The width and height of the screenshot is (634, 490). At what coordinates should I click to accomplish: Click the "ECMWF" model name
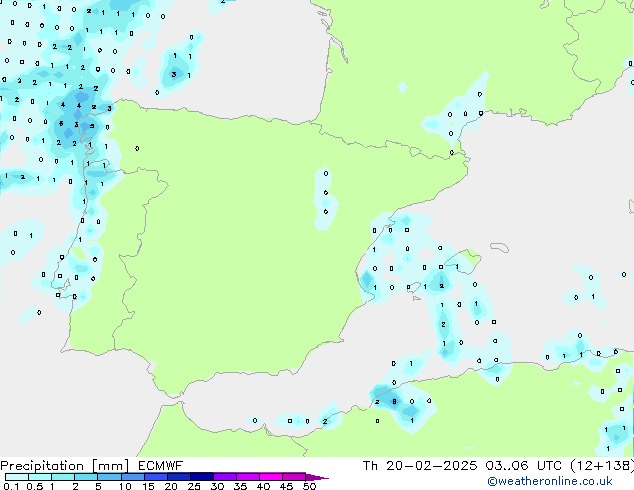(161, 466)
